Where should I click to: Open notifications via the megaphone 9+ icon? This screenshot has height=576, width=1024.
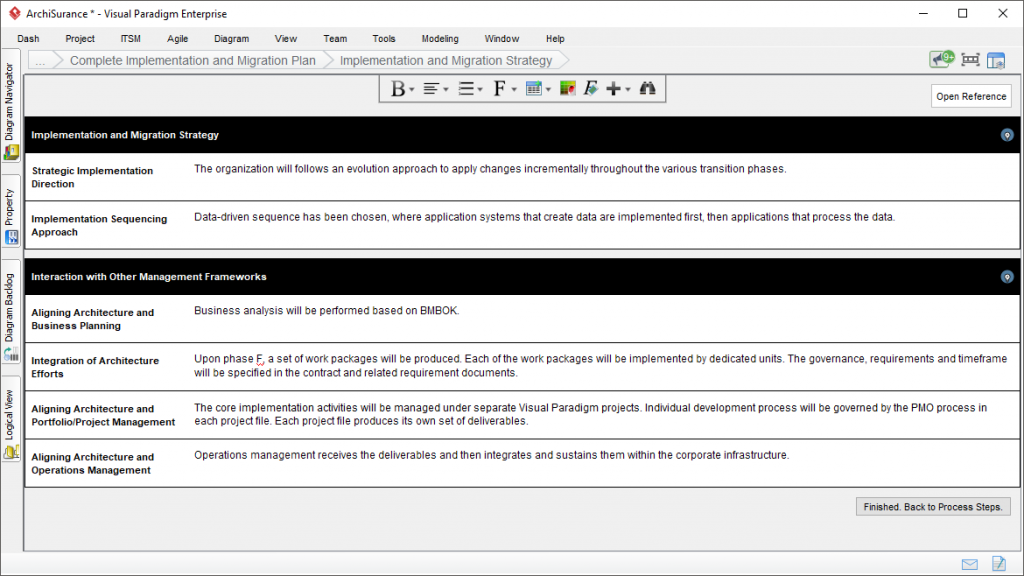940,58
